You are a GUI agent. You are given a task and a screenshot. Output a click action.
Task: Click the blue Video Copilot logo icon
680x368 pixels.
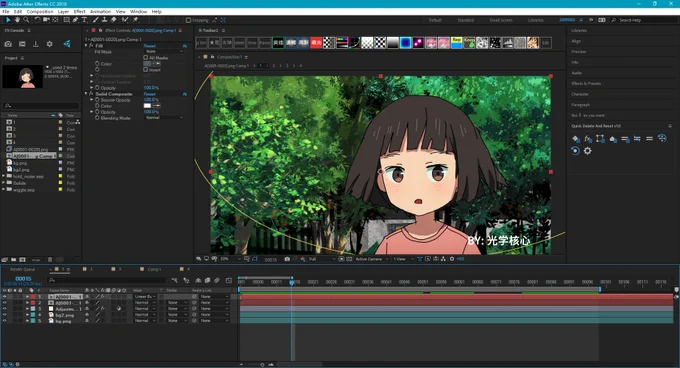point(67,43)
